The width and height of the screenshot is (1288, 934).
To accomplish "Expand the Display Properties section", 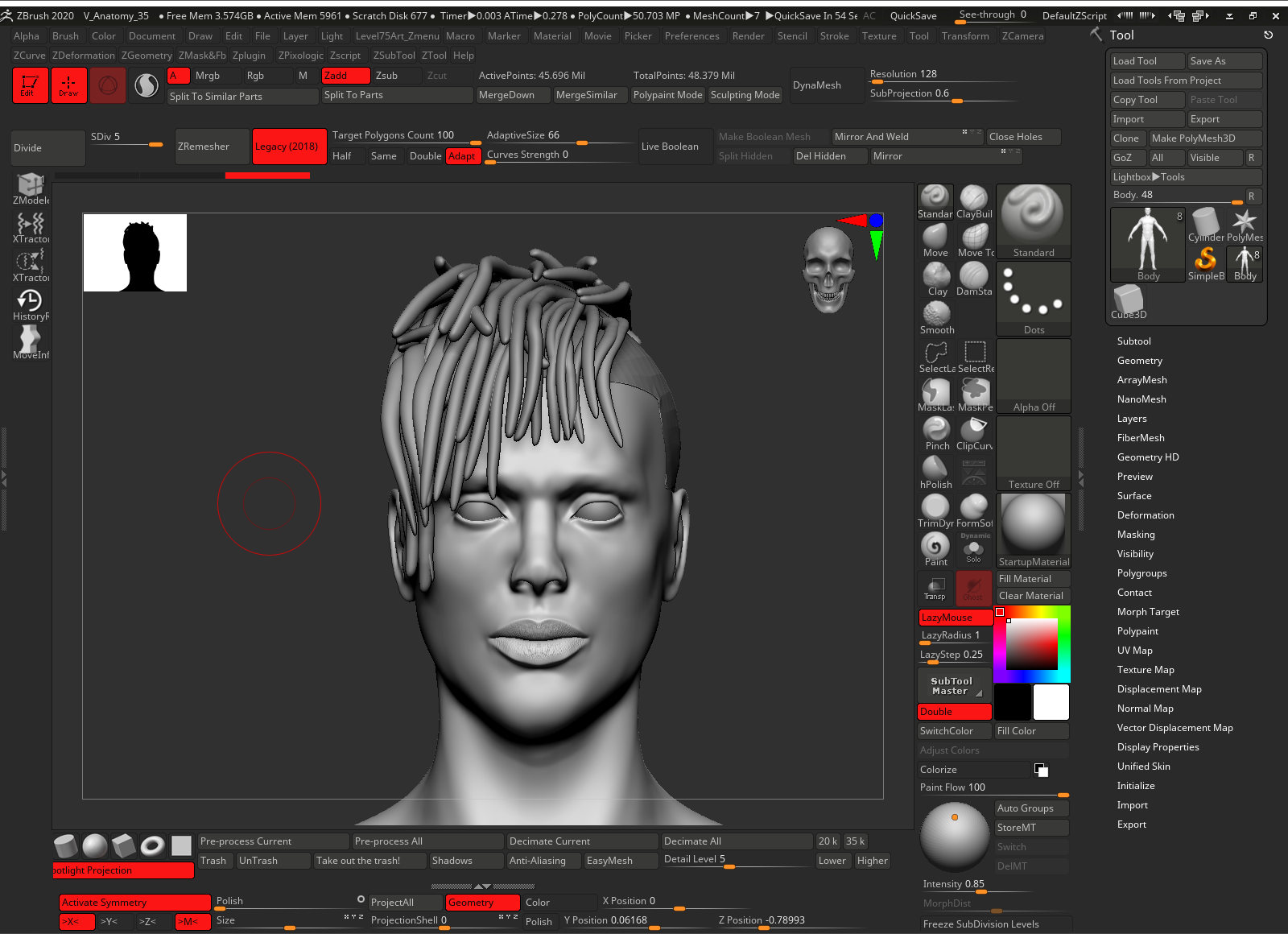I will [1158, 747].
